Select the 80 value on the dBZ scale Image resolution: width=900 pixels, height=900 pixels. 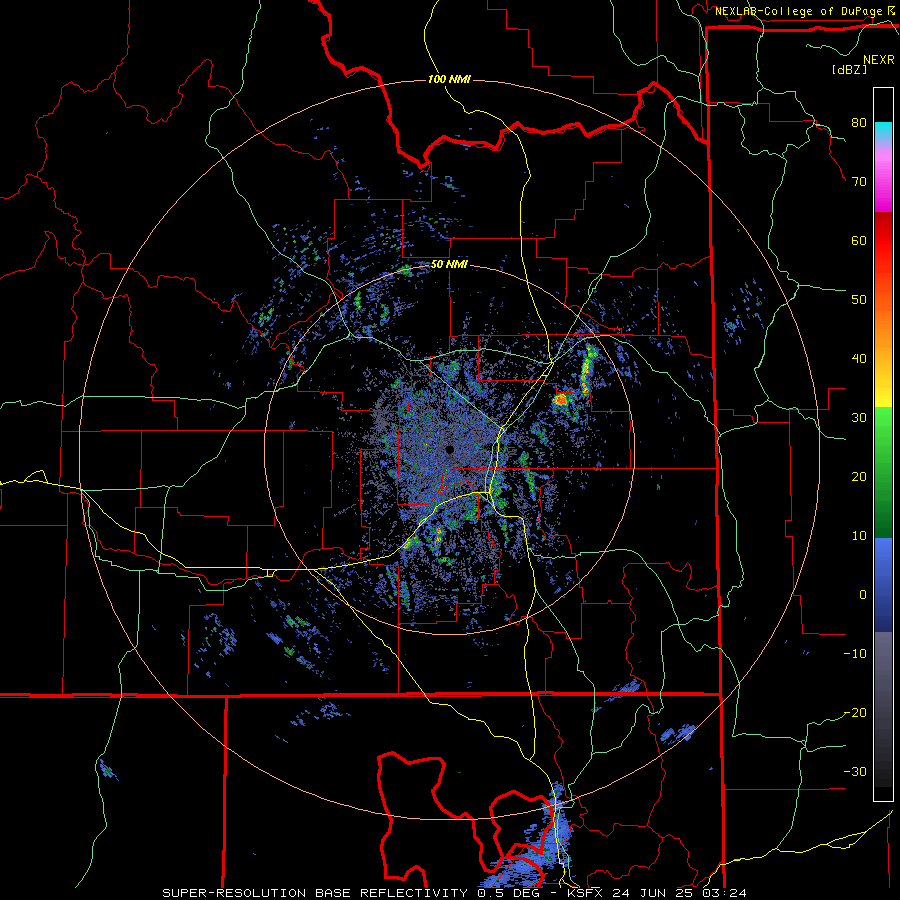pyautogui.click(x=859, y=123)
